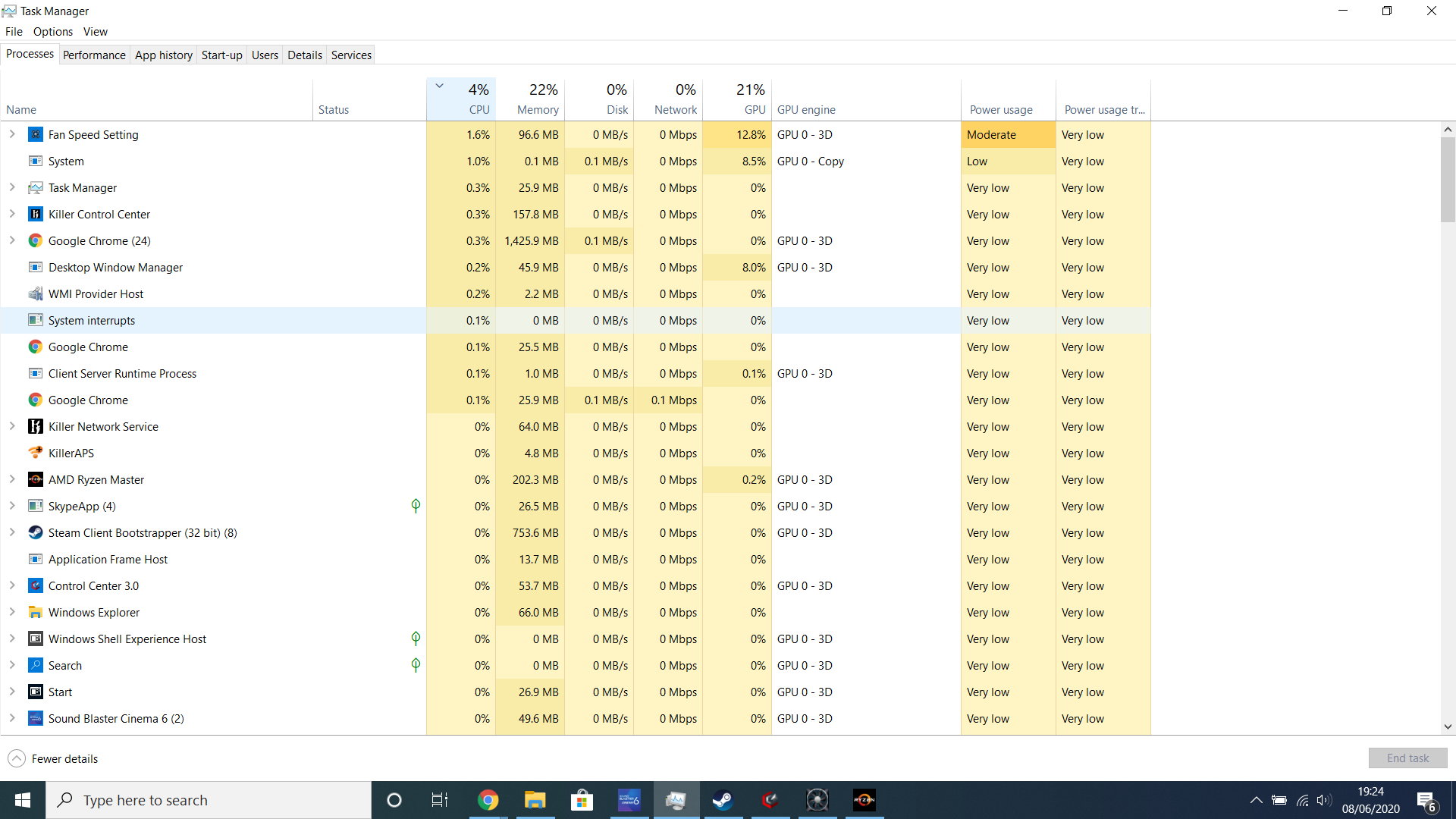The image size is (1456, 819).
Task: Sort by the Name column header
Action: [x=156, y=99]
